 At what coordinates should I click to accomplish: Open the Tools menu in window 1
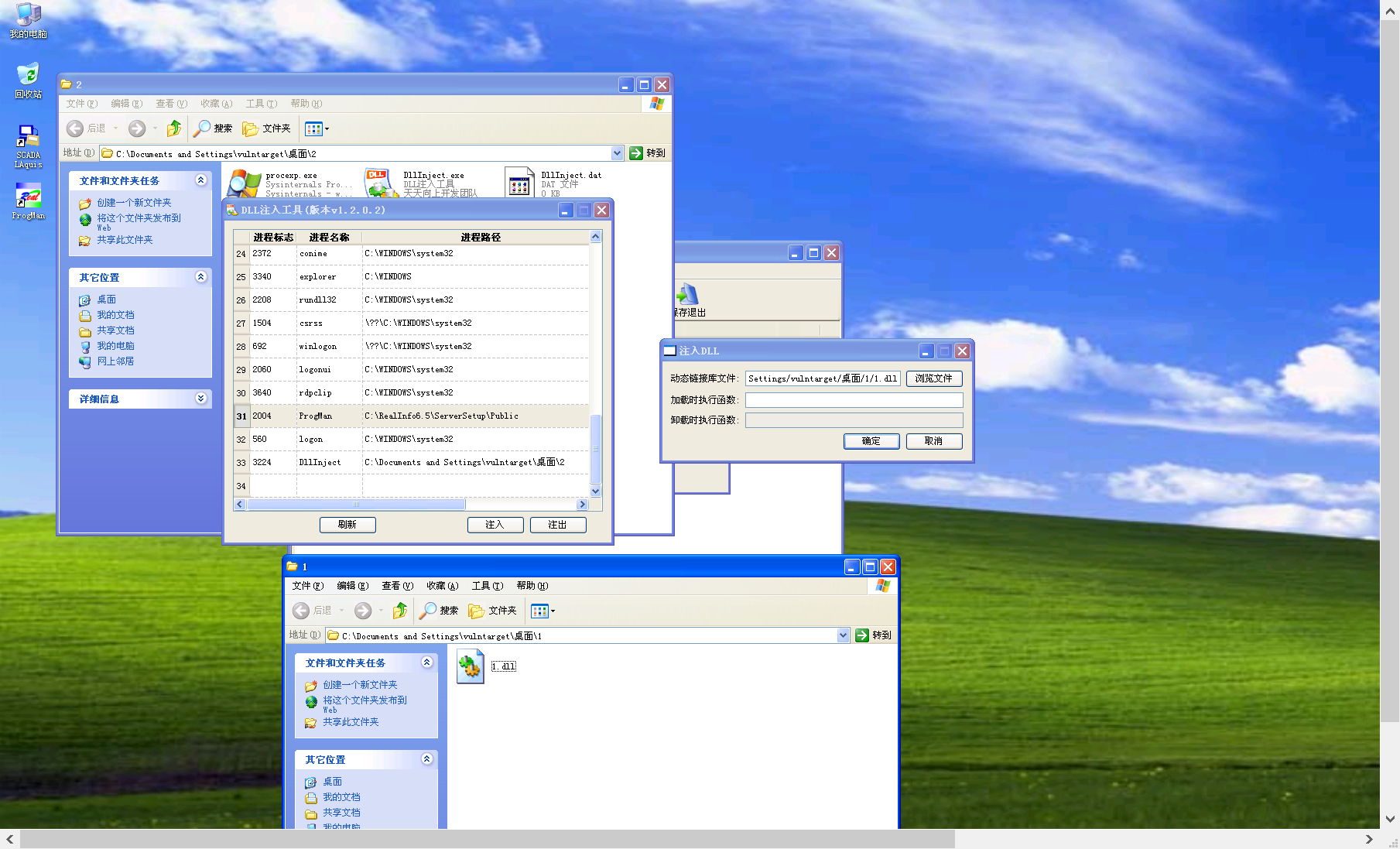(x=488, y=586)
